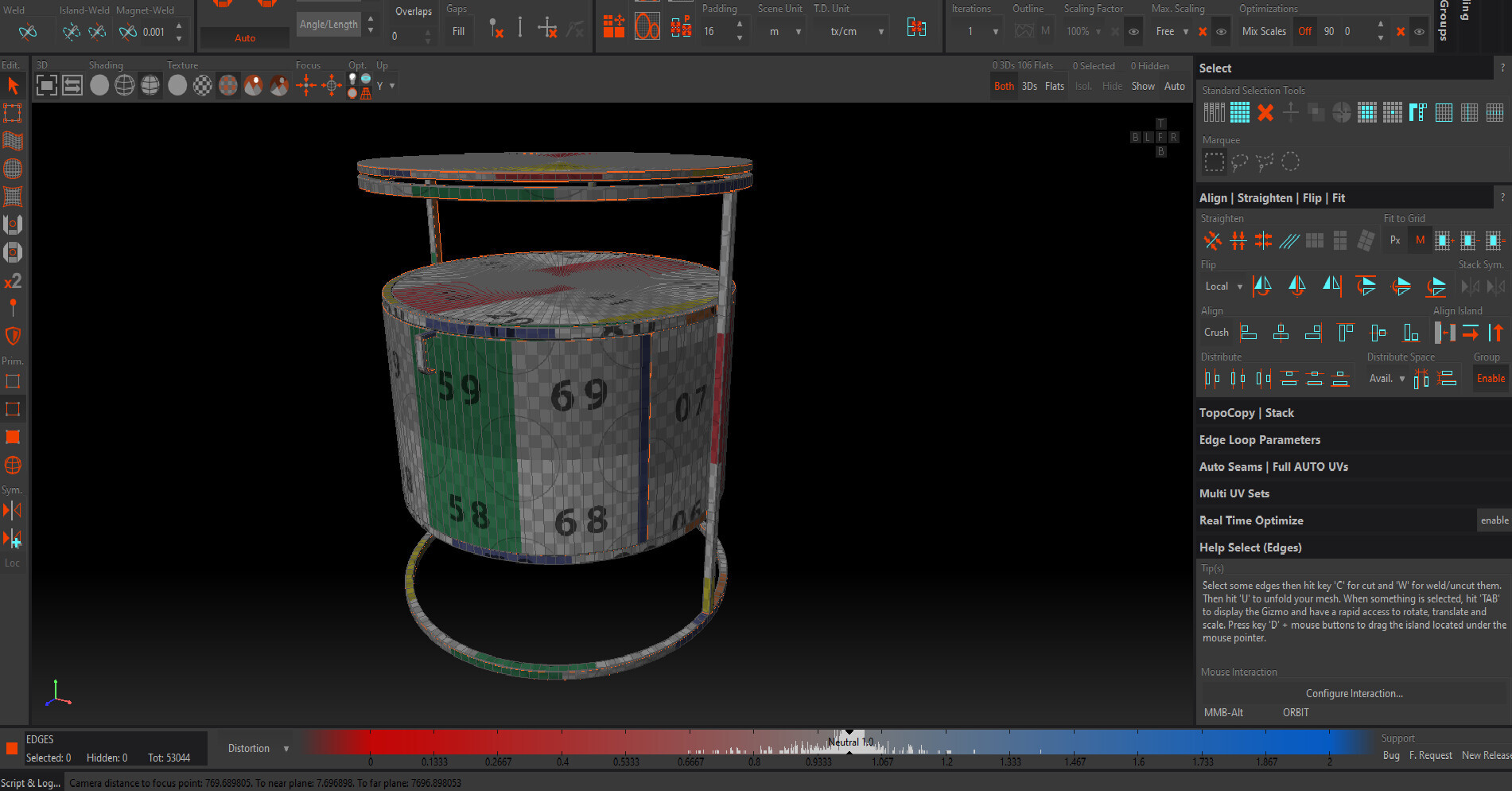Switch viewport display to 3Ds
This screenshot has width=1512, height=791.
[x=1029, y=87]
